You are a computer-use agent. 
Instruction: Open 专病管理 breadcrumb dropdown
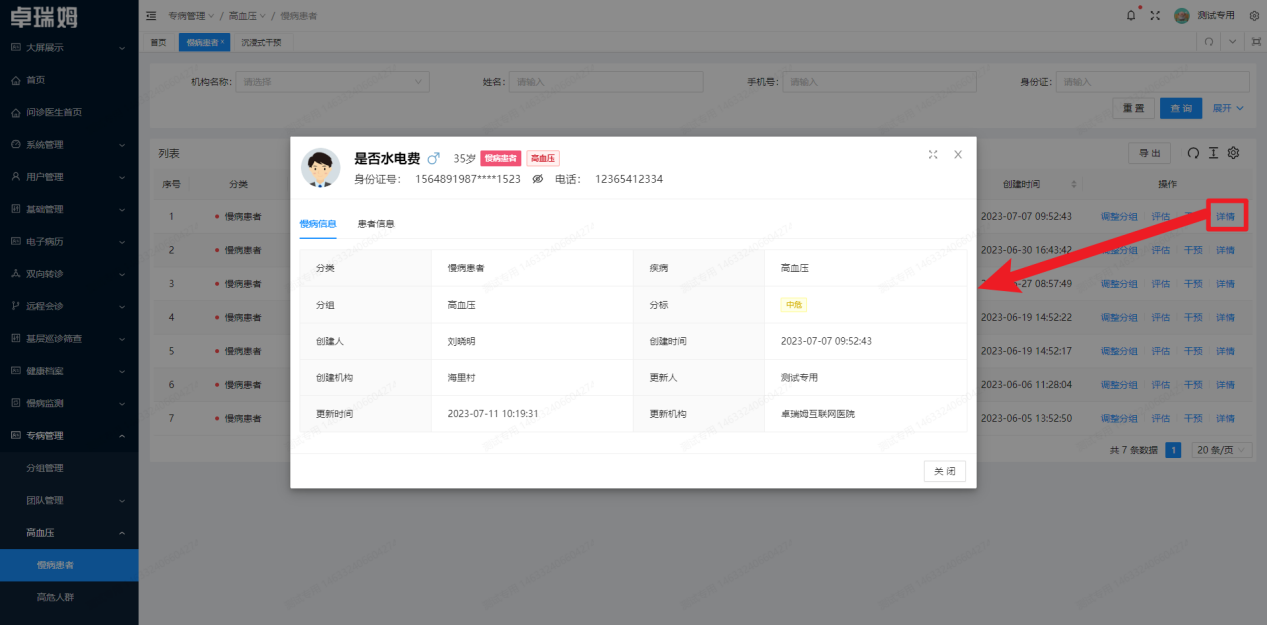tap(191, 16)
